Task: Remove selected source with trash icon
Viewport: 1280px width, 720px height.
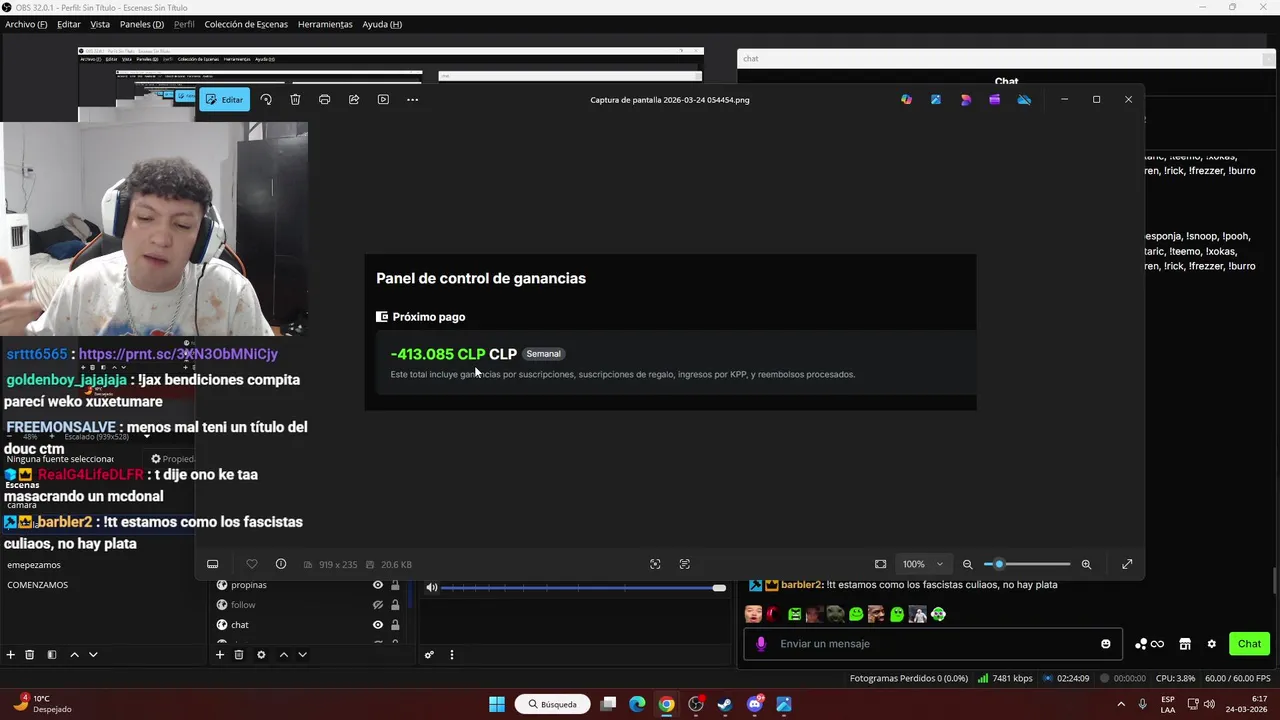Action: [239, 655]
